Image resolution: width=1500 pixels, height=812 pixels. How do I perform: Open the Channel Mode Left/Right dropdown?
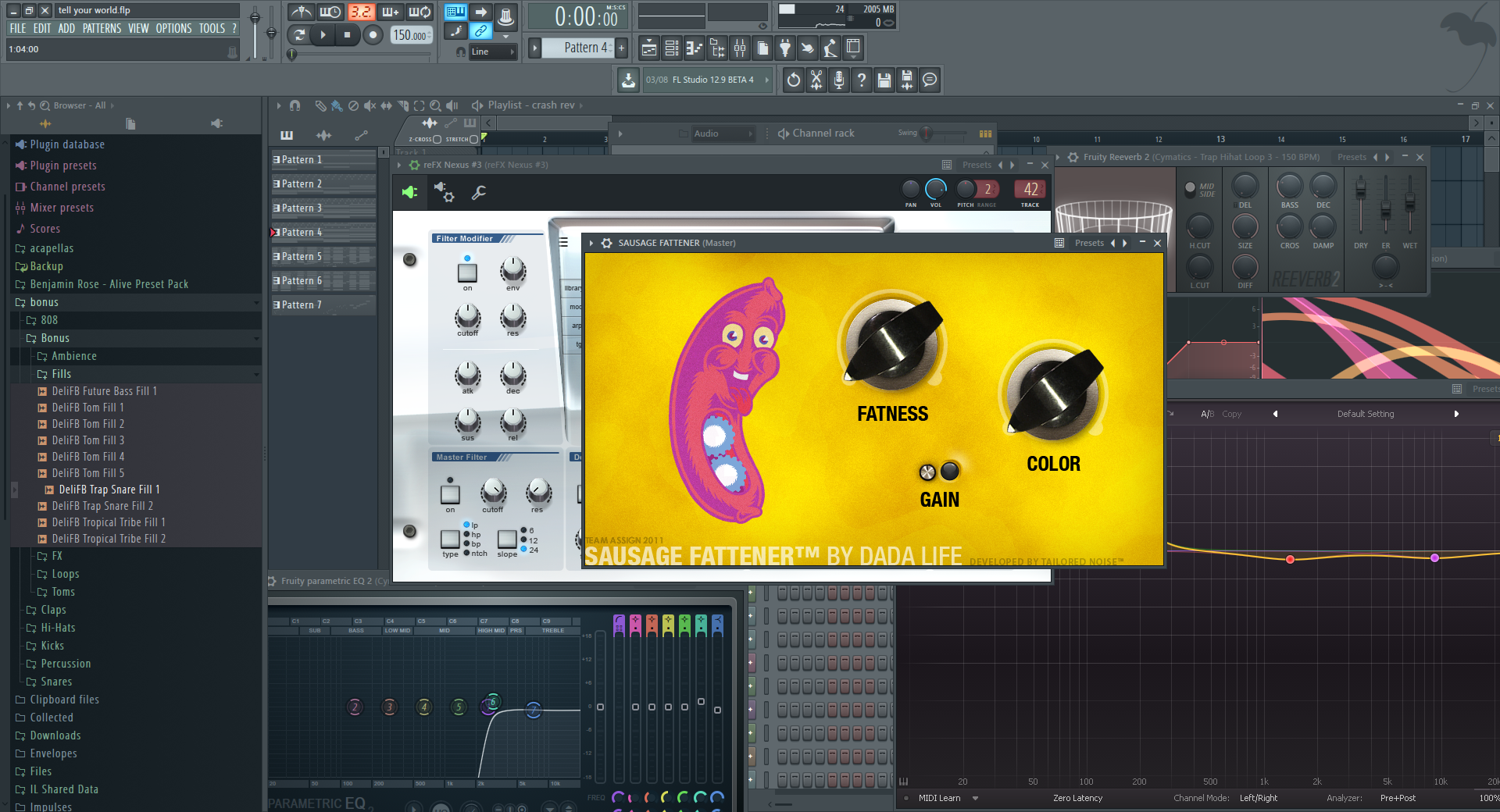(x=1258, y=798)
